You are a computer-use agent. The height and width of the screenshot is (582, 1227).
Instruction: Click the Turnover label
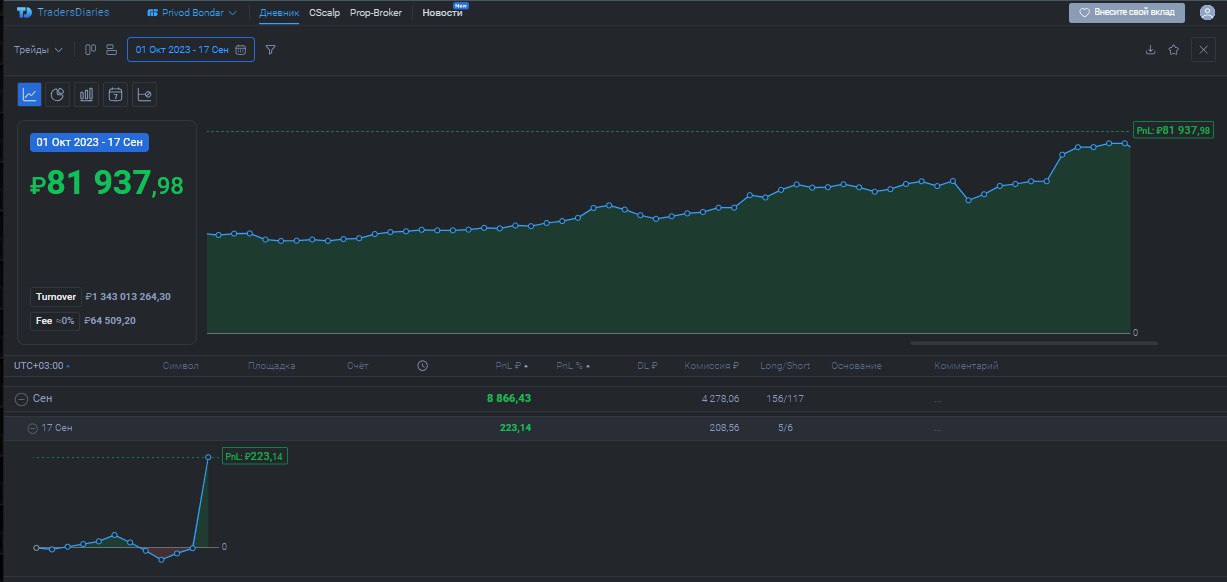coord(56,297)
